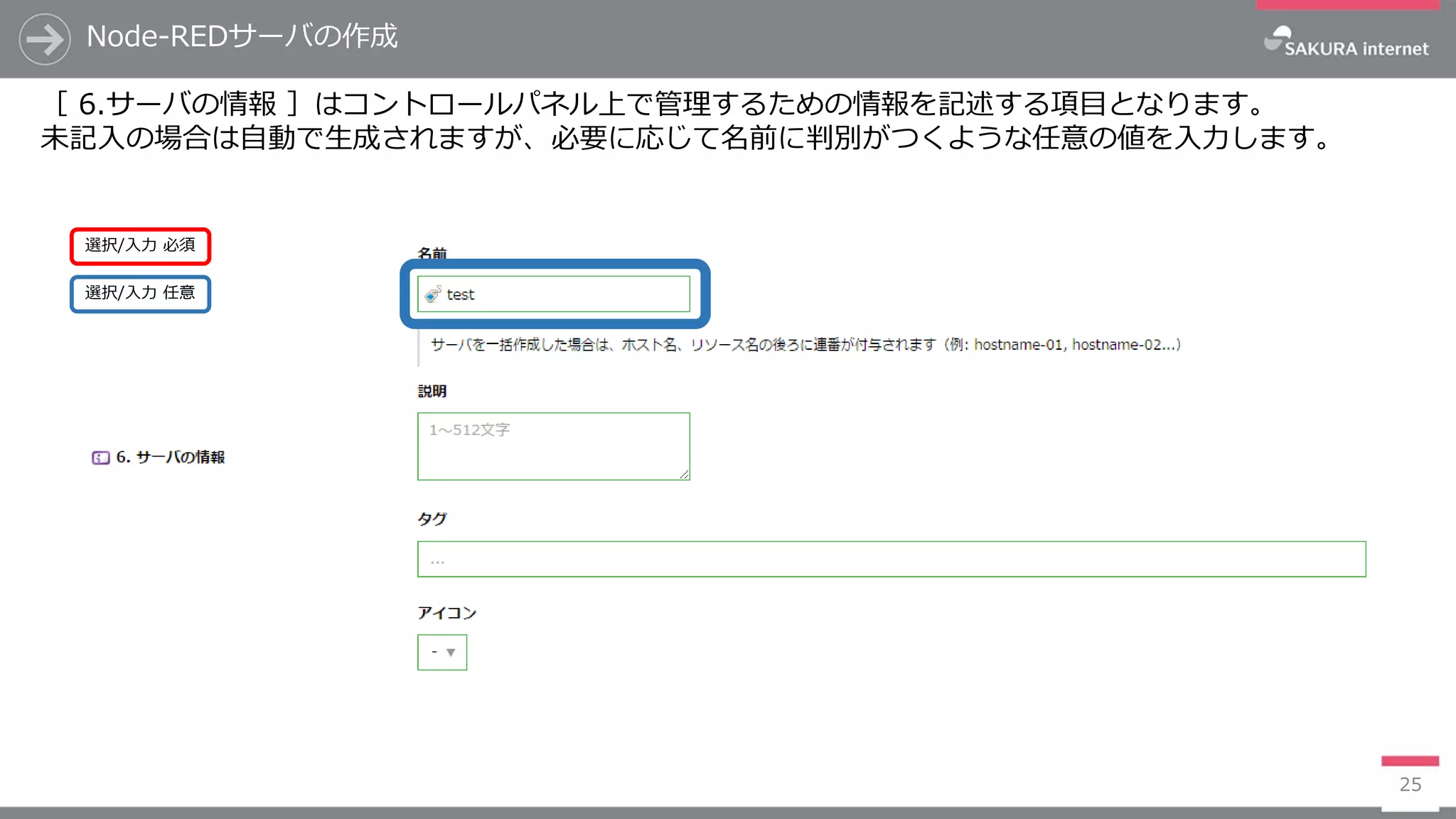
Task: Click the タグ tag input field
Action: 892,559
